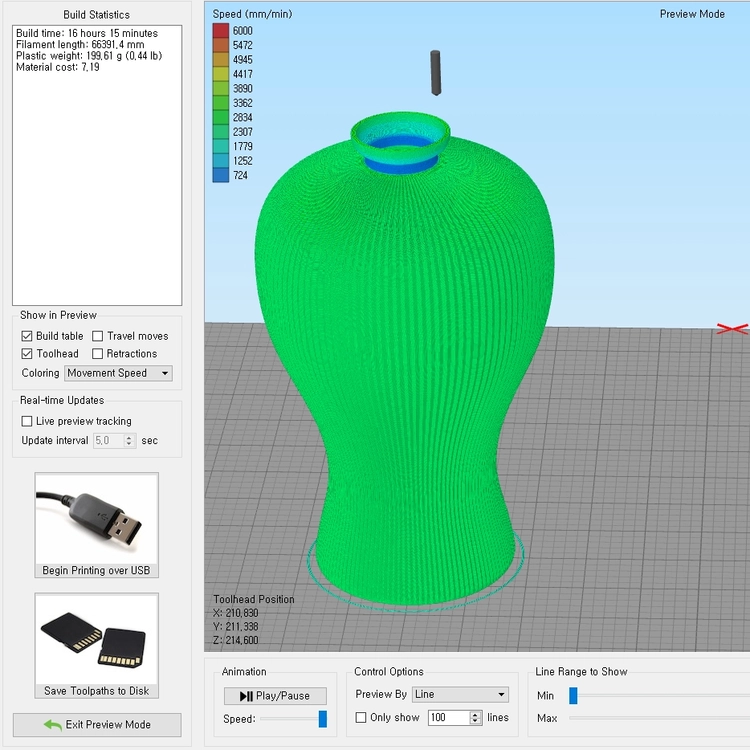Click Save Toolpaths to Disk label
Image resolution: width=750 pixels, height=750 pixels.
click(97, 691)
